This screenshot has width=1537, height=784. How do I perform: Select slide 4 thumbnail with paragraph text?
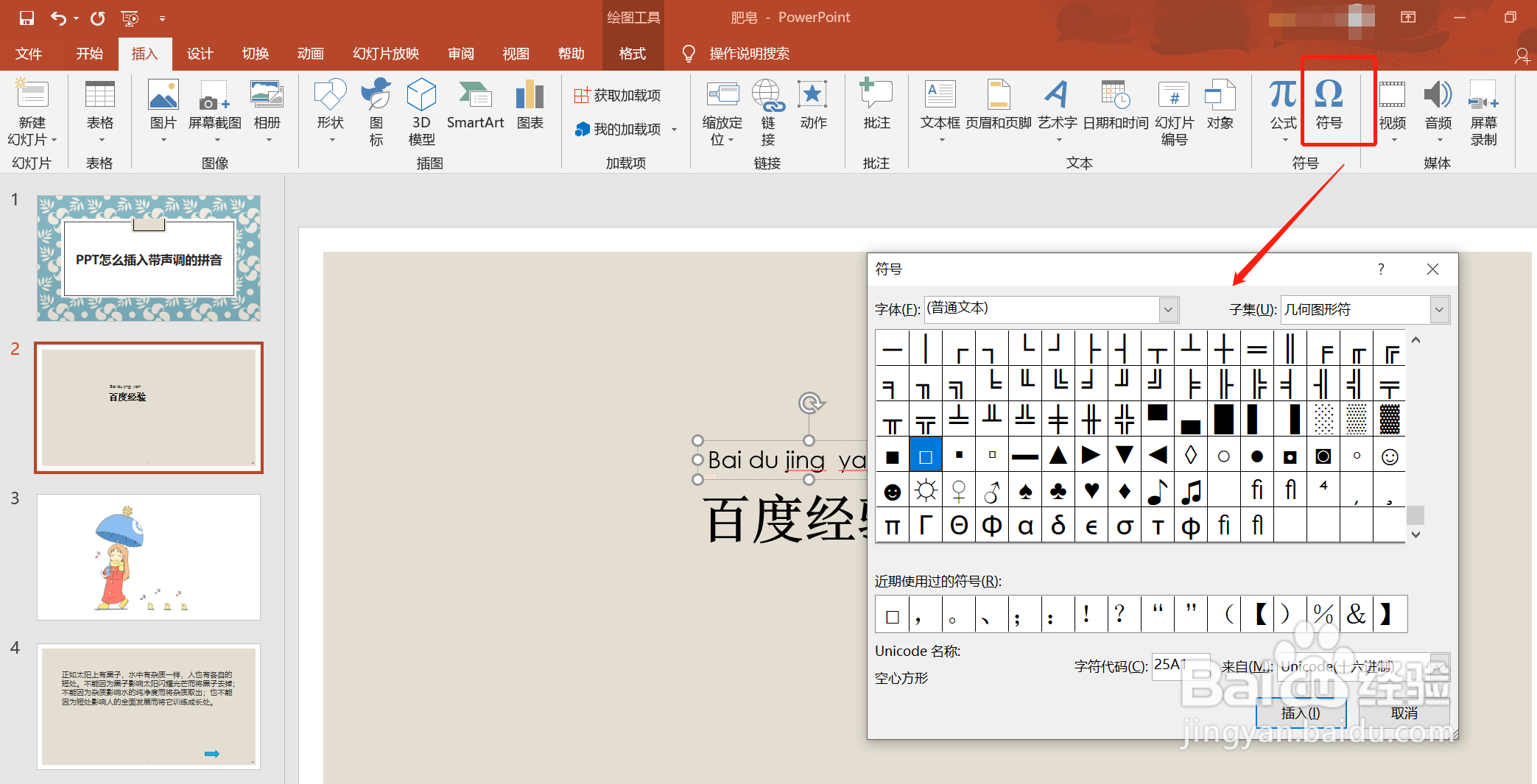(149, 707)
